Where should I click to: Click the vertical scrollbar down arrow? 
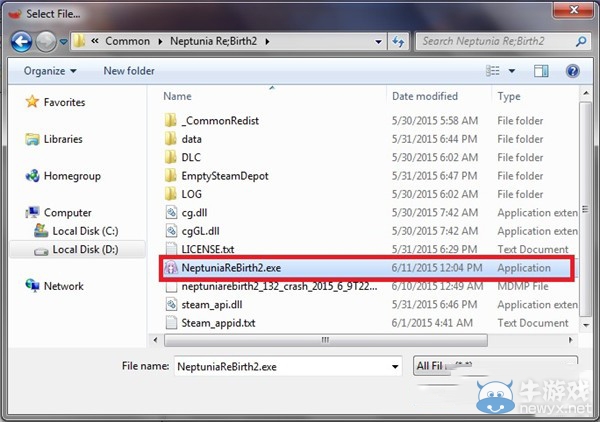pyautogui.click(x=585, y=325)
